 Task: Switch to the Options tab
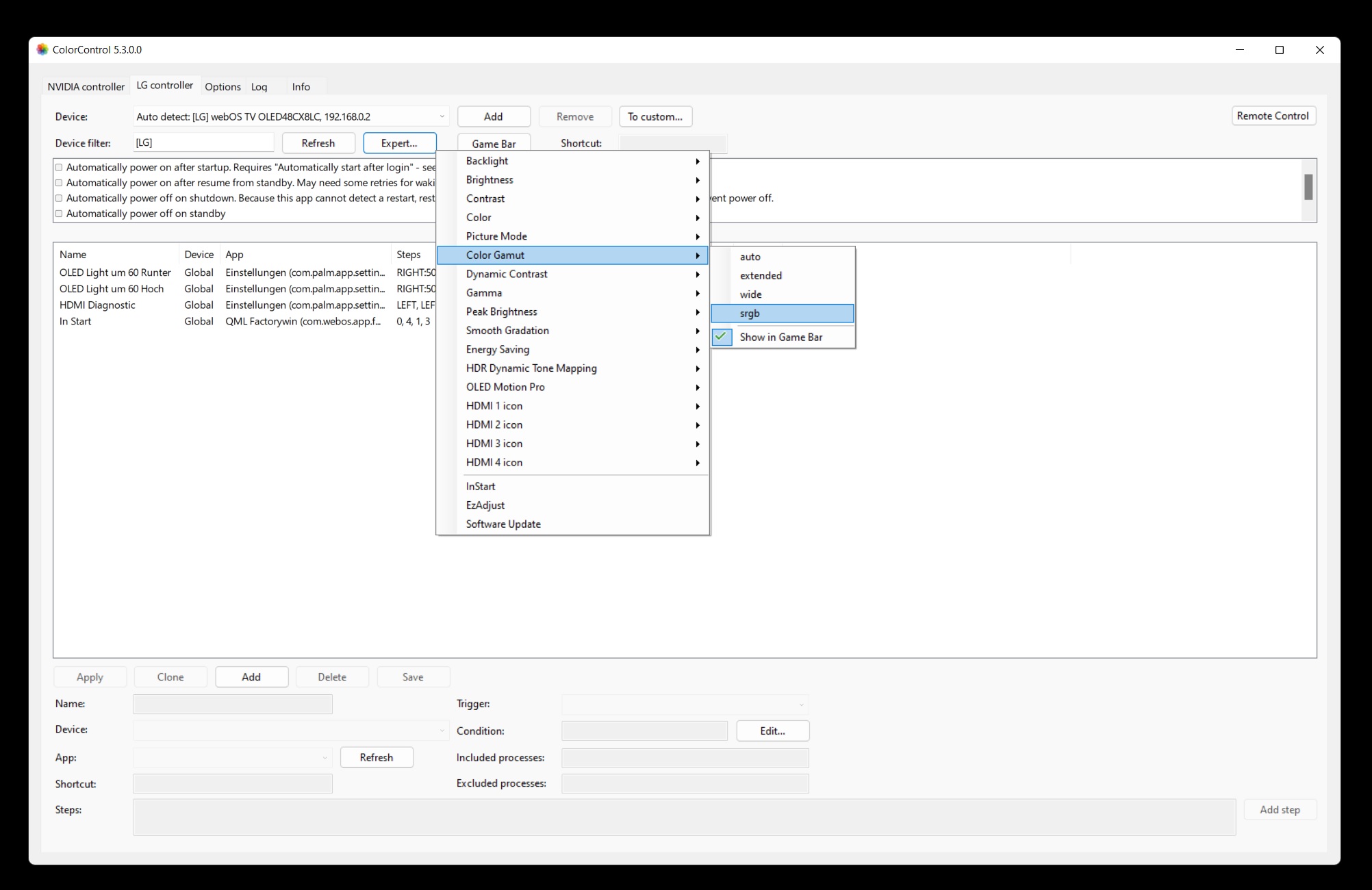point(223,87)
